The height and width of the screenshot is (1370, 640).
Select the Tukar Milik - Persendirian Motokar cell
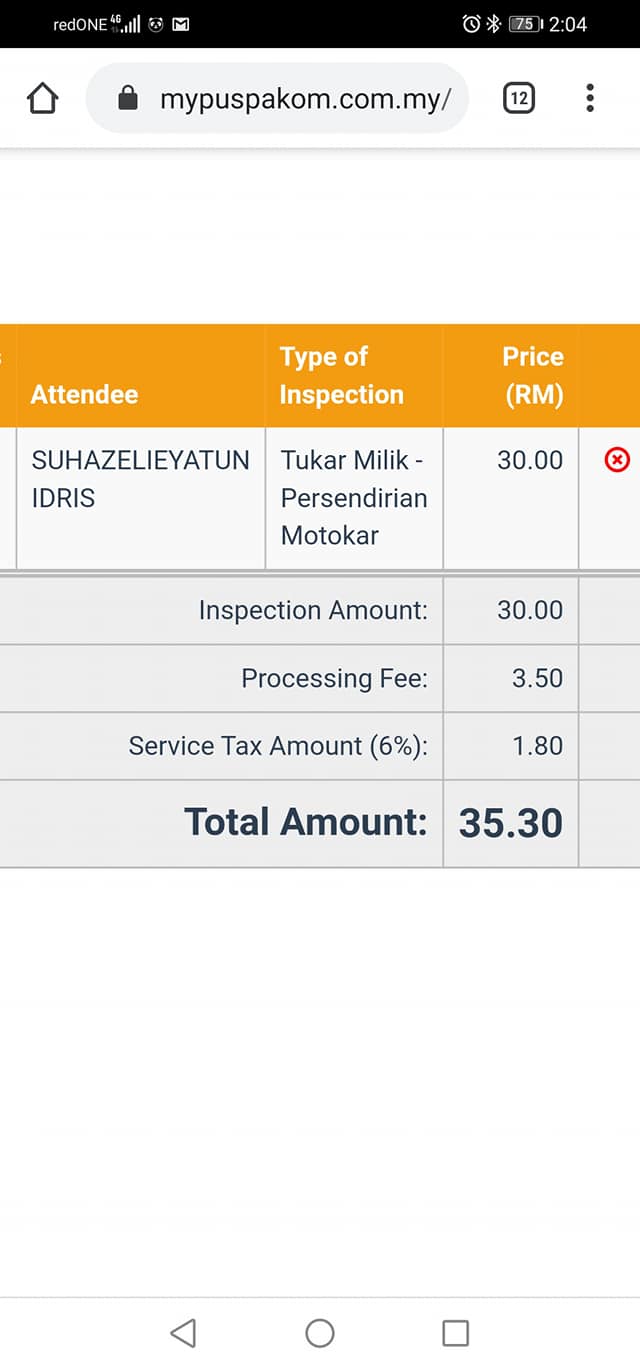point(354,498)
